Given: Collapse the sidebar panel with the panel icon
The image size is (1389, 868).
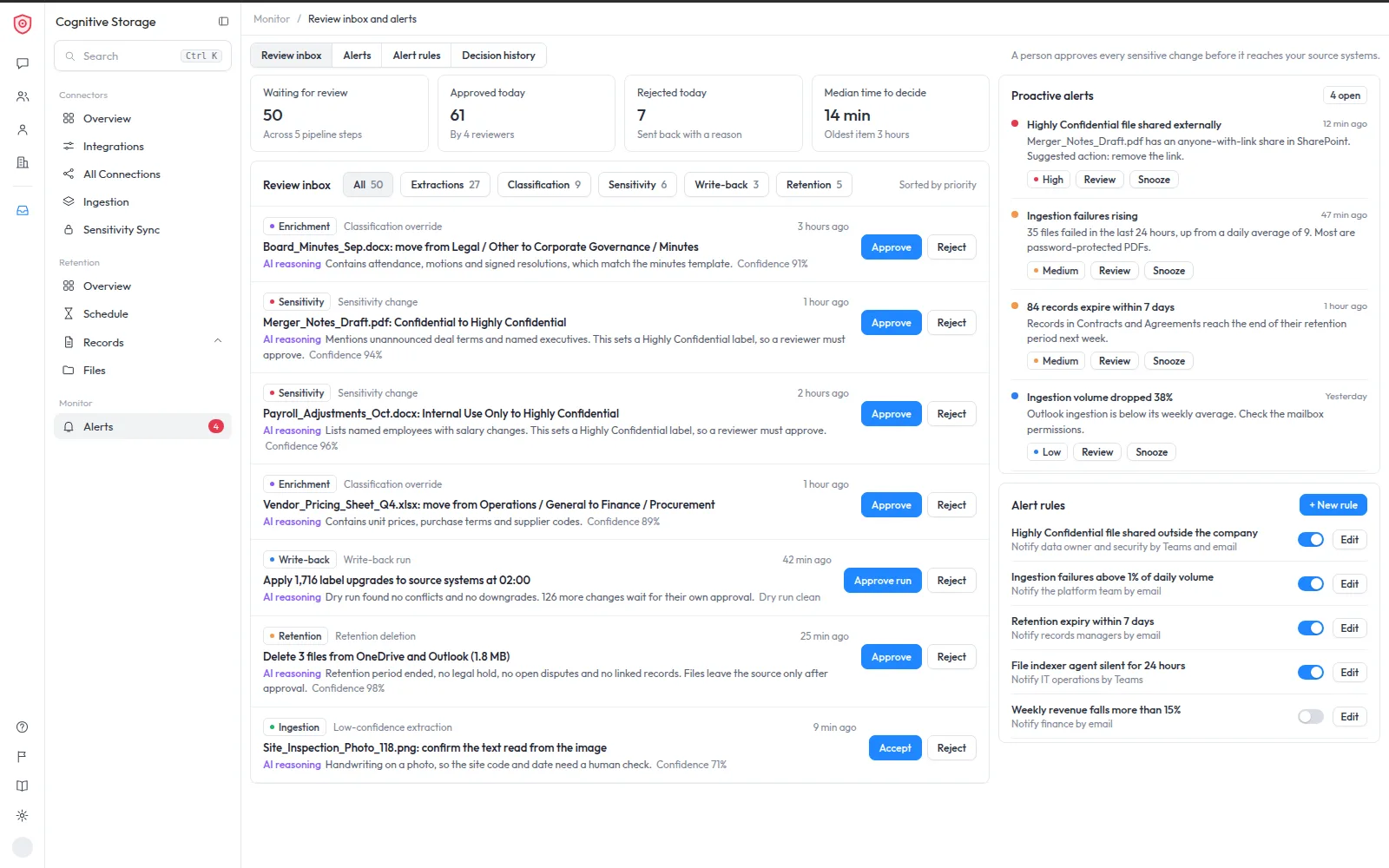Looking at the screenshot, I should click(223, 22).
